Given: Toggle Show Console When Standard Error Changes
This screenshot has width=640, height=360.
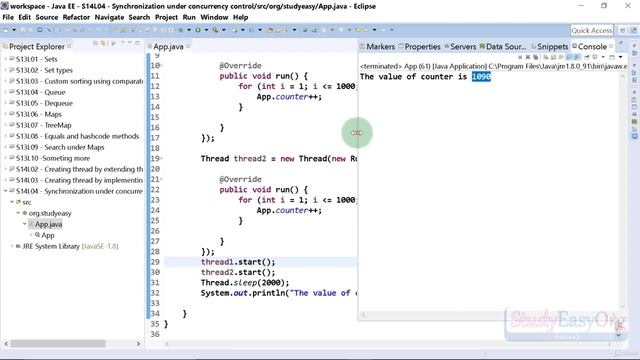Looking at the screenshot, I should (x=576, y=57).
